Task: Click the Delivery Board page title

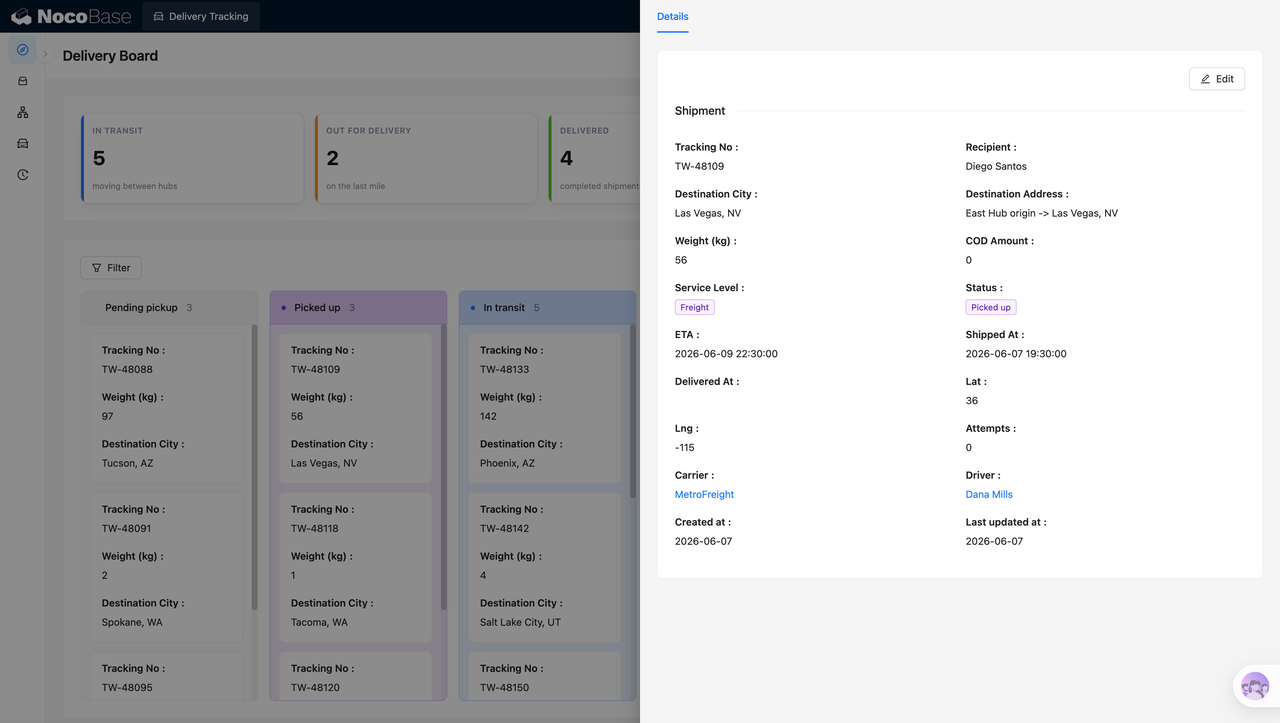Action: pos(110,56)
